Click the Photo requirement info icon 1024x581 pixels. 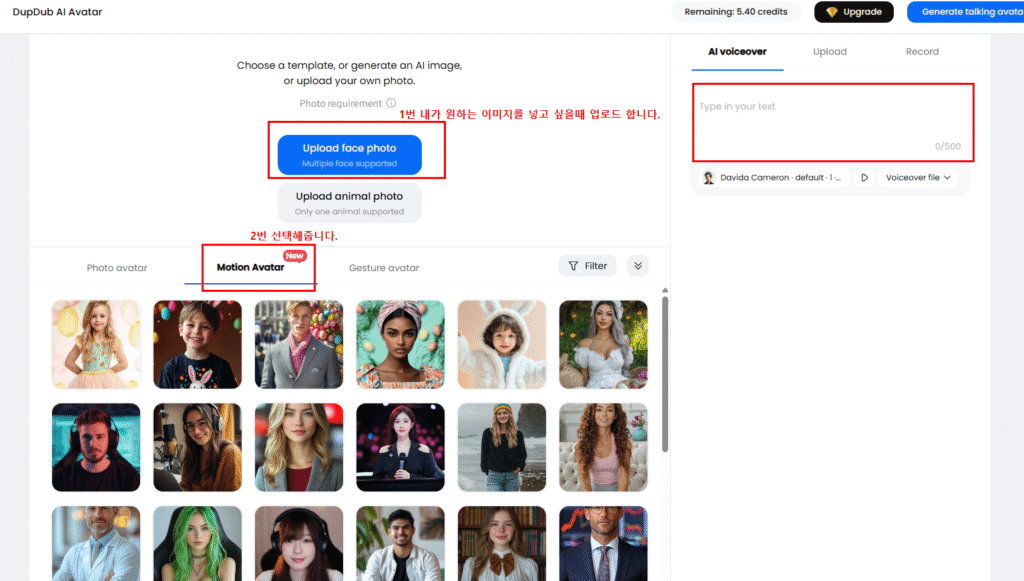click(x=391, y=103)
